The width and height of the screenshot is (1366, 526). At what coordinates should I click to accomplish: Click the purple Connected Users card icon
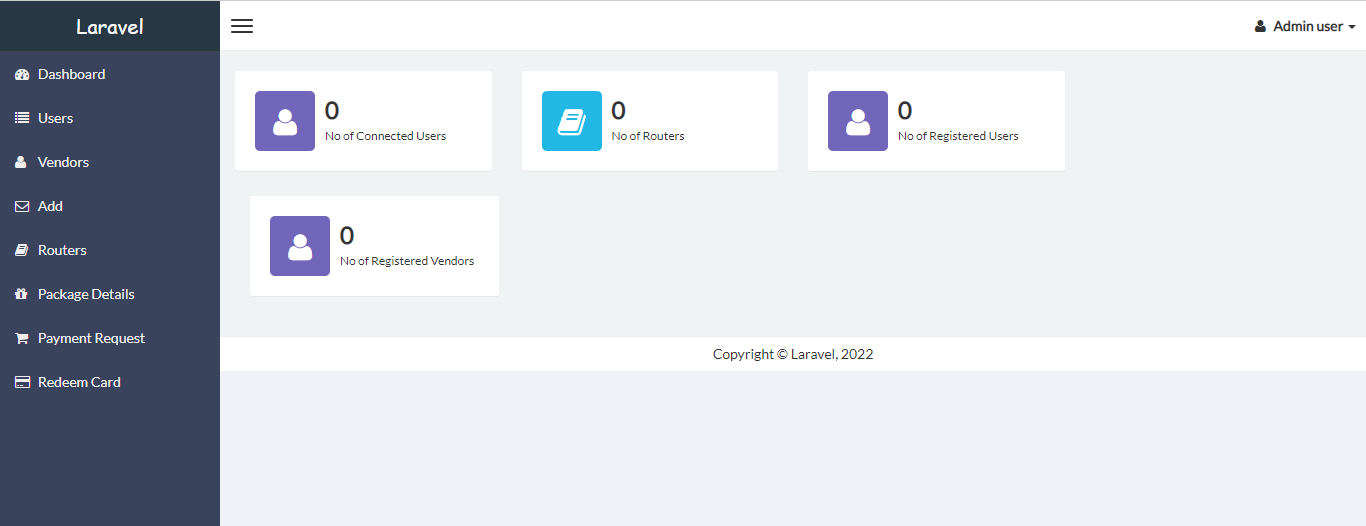point(285,121)
